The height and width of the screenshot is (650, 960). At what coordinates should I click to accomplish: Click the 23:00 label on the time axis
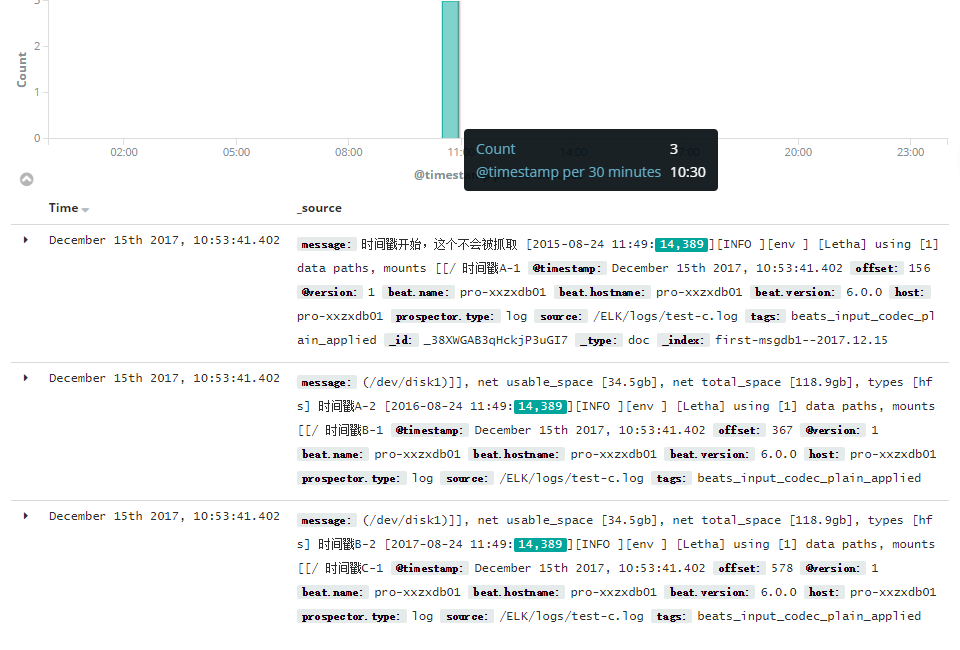click(x=910, y=152)
